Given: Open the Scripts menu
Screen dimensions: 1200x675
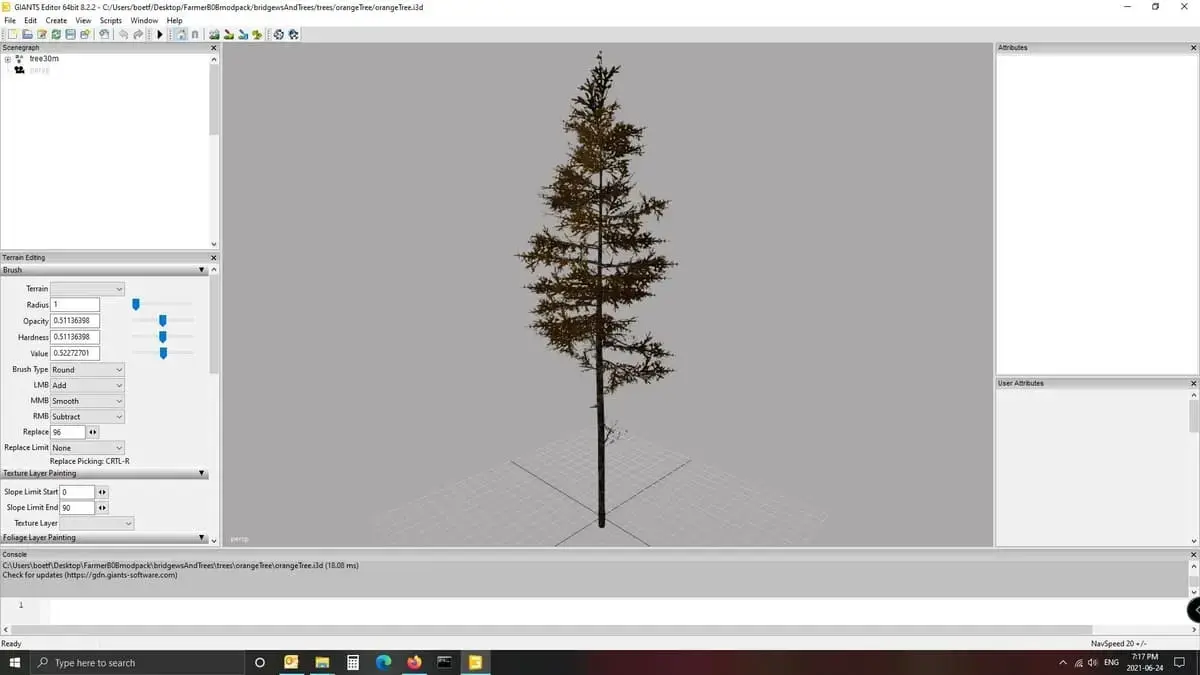Looking at the screenshot, I should [x=110, y=20].
